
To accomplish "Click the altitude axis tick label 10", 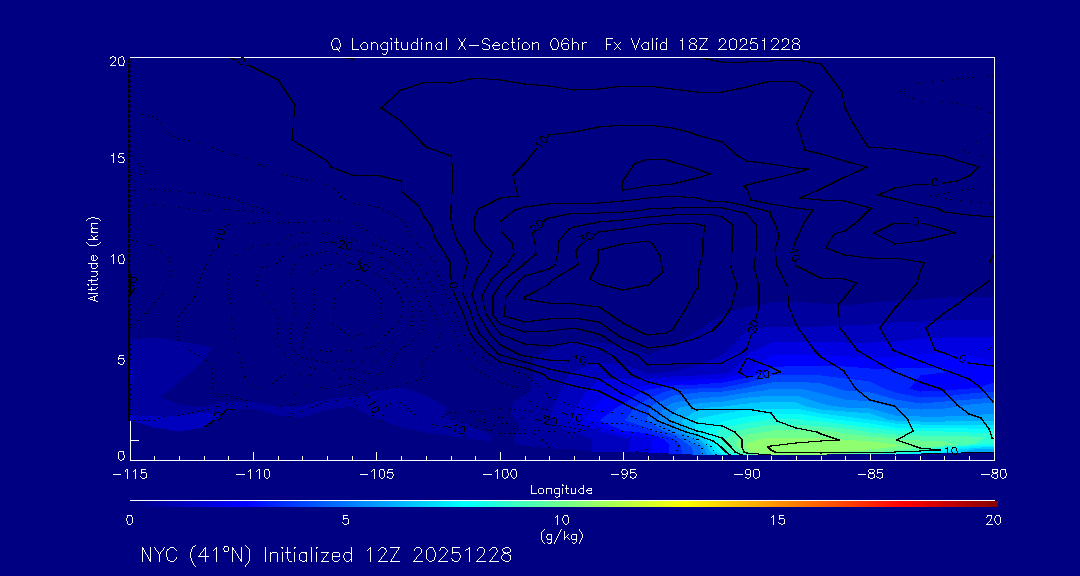I will click(116, 259).
